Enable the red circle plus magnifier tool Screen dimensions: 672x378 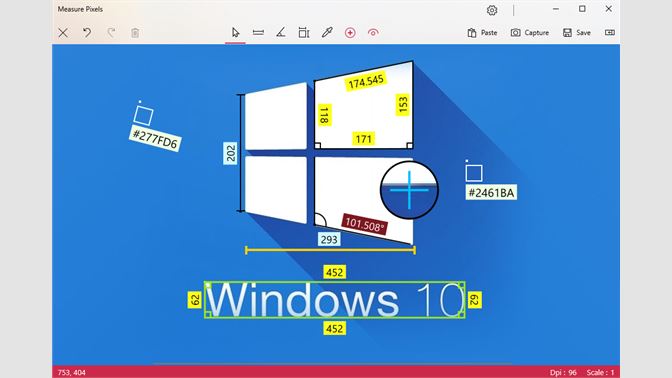point(350,33)
